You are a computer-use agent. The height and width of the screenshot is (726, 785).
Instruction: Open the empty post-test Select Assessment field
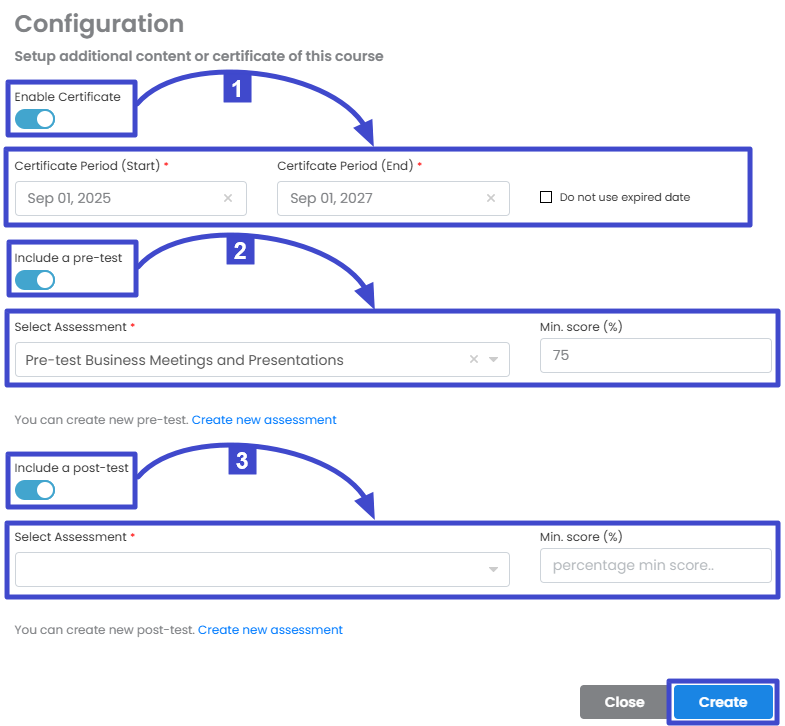pyautogui.click(x=250, y=570)
